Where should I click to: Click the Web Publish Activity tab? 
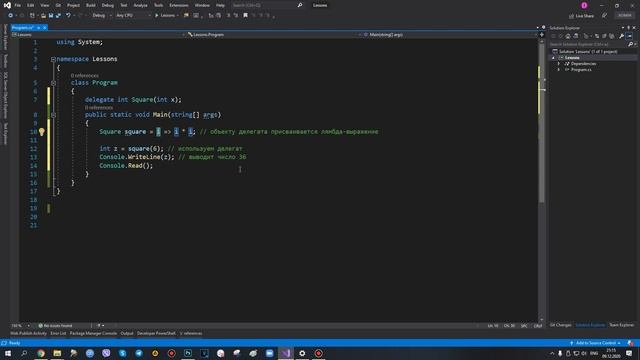coord(28,333)
